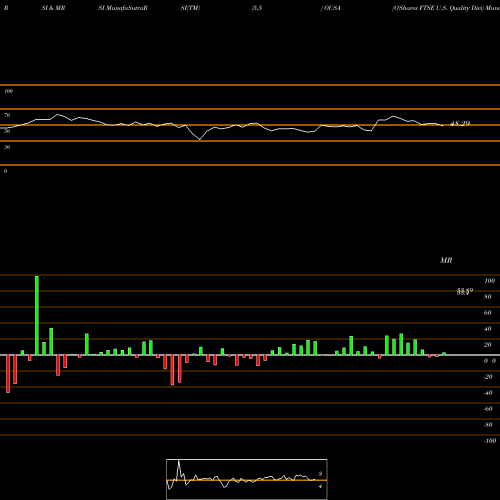Click the RSI axis label 30
Screen dimensions: 500x500
click(x=7, y=147)
